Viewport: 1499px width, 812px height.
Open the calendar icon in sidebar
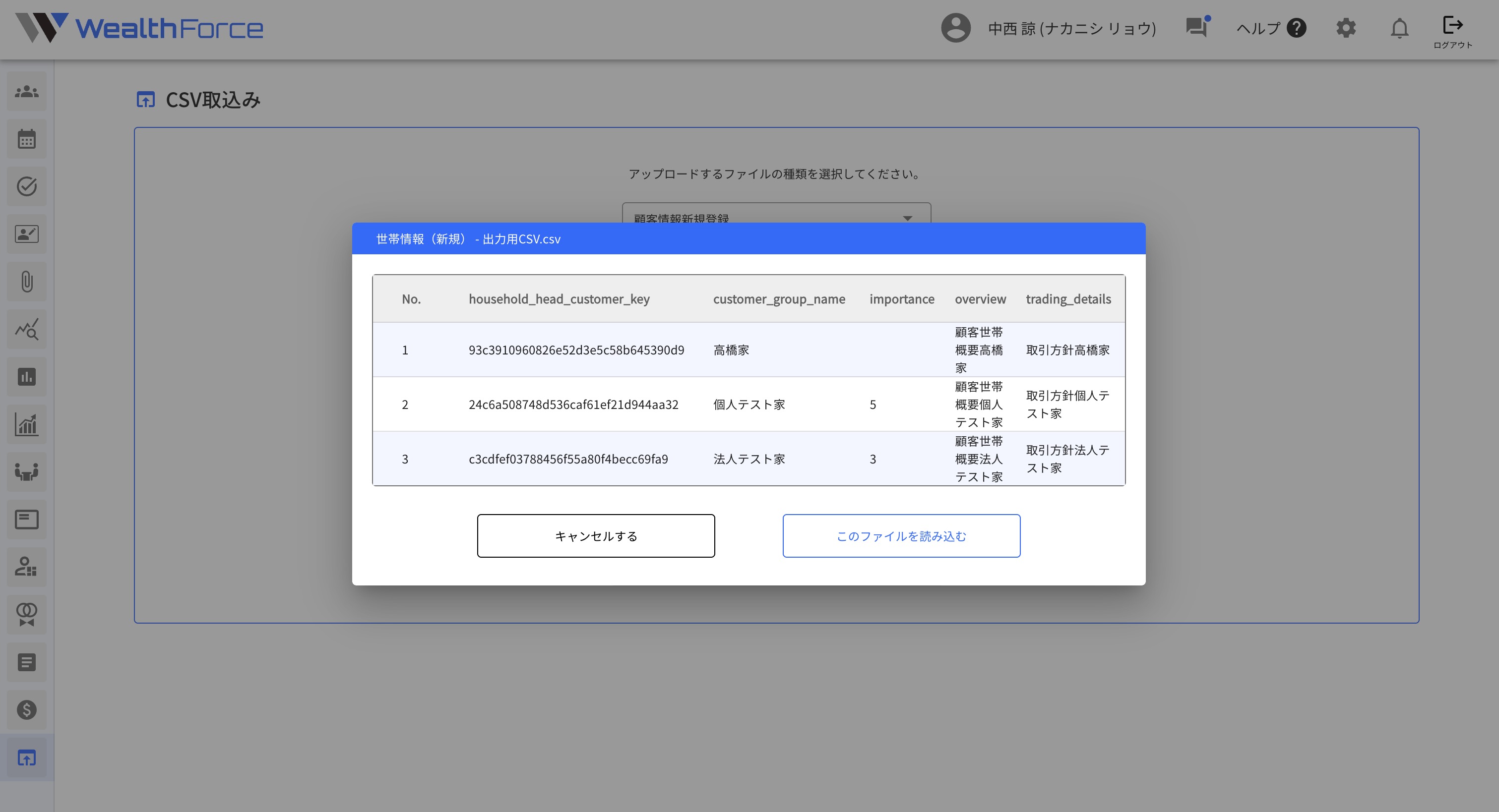coord(26,138)
